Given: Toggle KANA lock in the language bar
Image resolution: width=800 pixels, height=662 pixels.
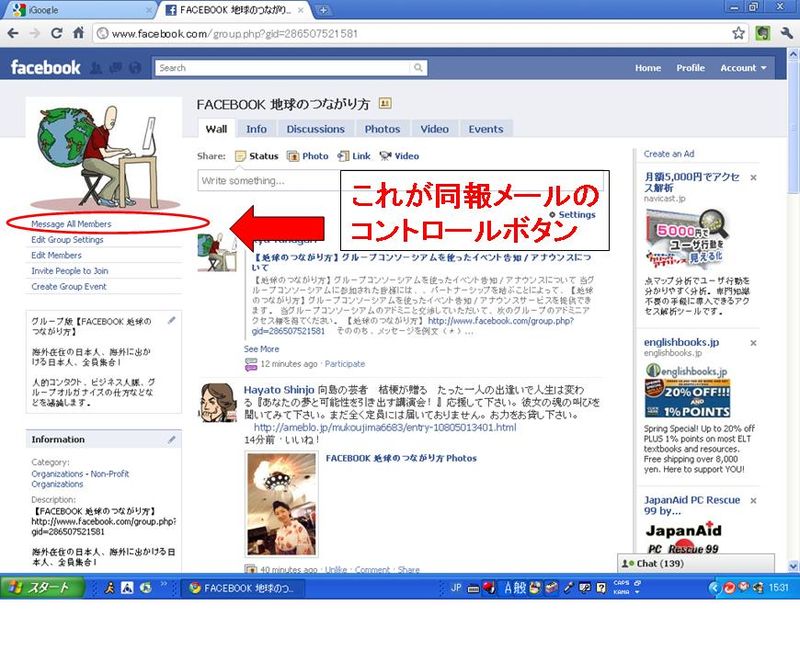Looking at the screenshot, I should (x=621, y=592).
